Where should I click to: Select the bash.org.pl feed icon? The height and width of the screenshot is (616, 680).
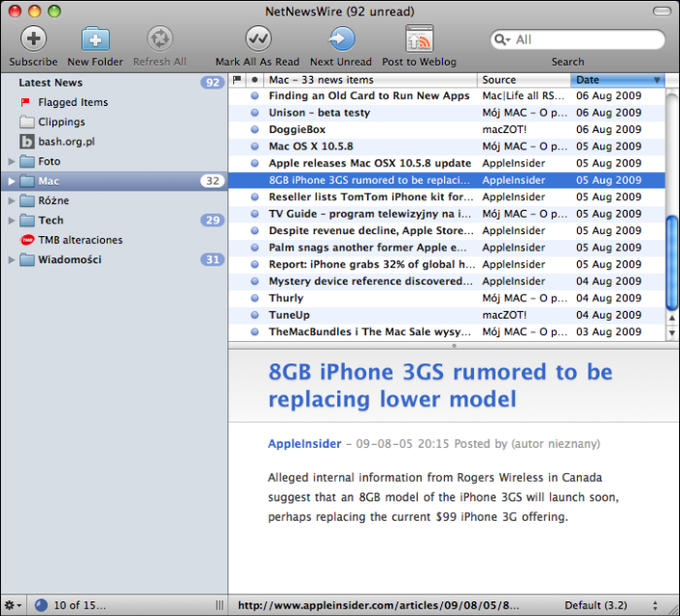tap(27, 141)
